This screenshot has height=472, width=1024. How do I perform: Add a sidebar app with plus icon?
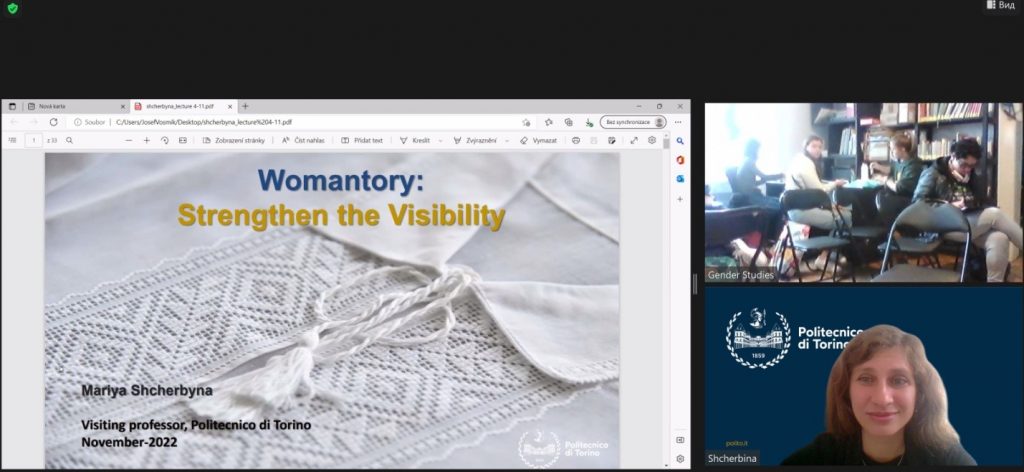680,198
